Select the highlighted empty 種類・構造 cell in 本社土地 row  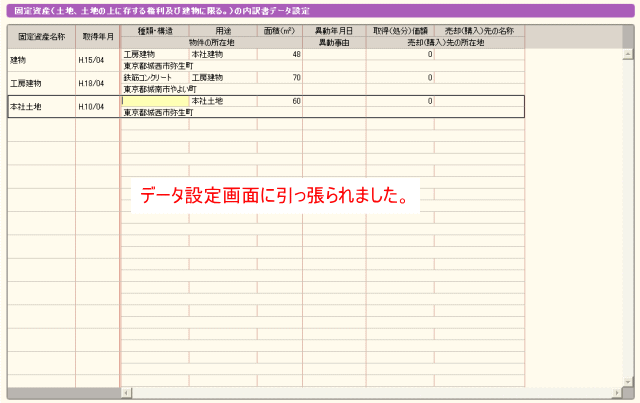point(155,101)
